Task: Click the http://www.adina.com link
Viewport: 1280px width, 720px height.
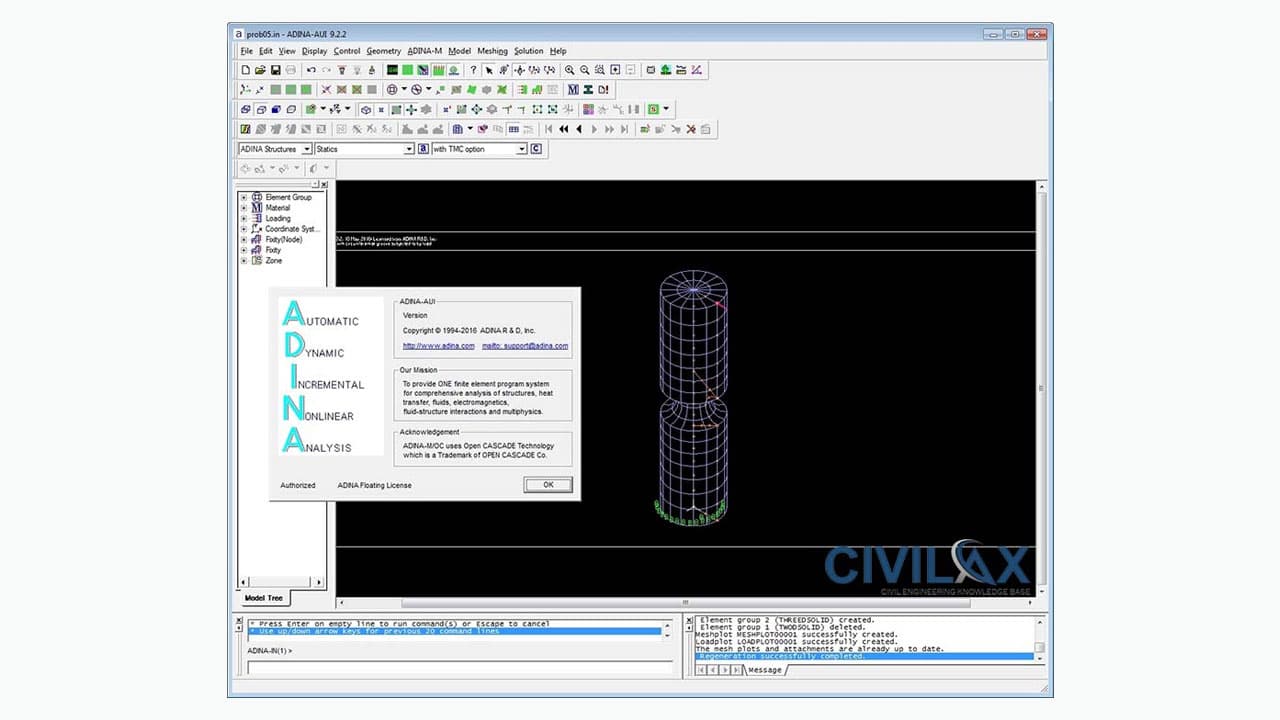Action: pos(438,346)
